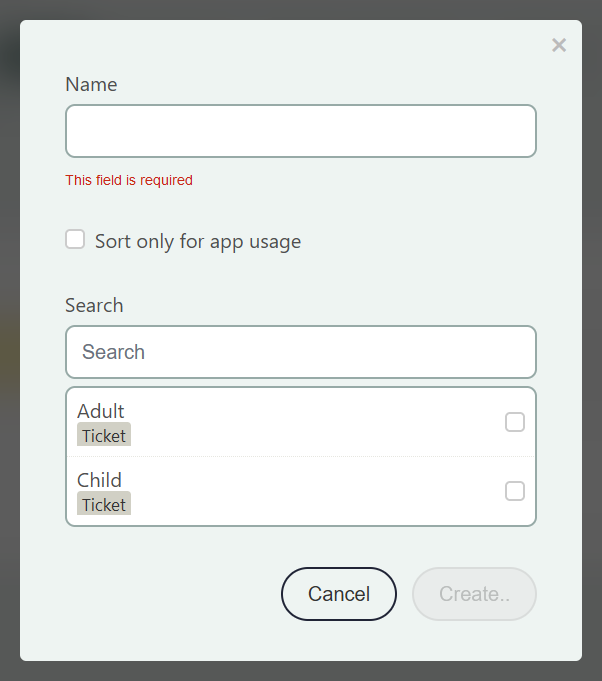
Task: Select the Child item name in list
Action: (x=99, y=480)
